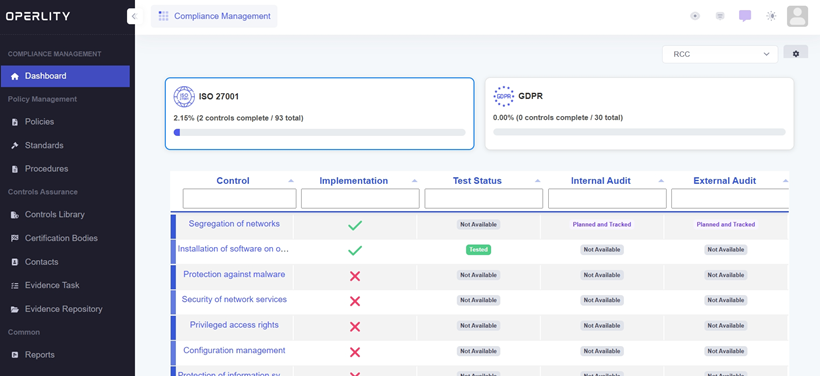This screenshot has height=376, width=820.
Task: Click the Controls Library folder icon
Action: (15, 215)
